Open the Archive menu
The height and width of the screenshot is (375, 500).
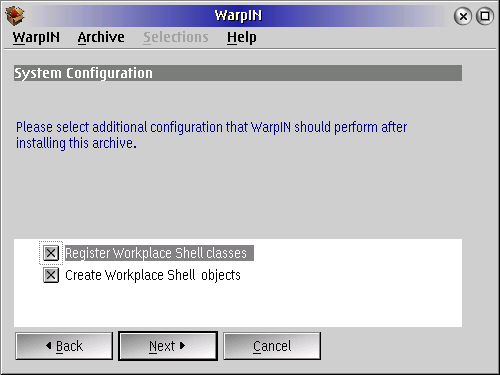(x=101, y=37)
